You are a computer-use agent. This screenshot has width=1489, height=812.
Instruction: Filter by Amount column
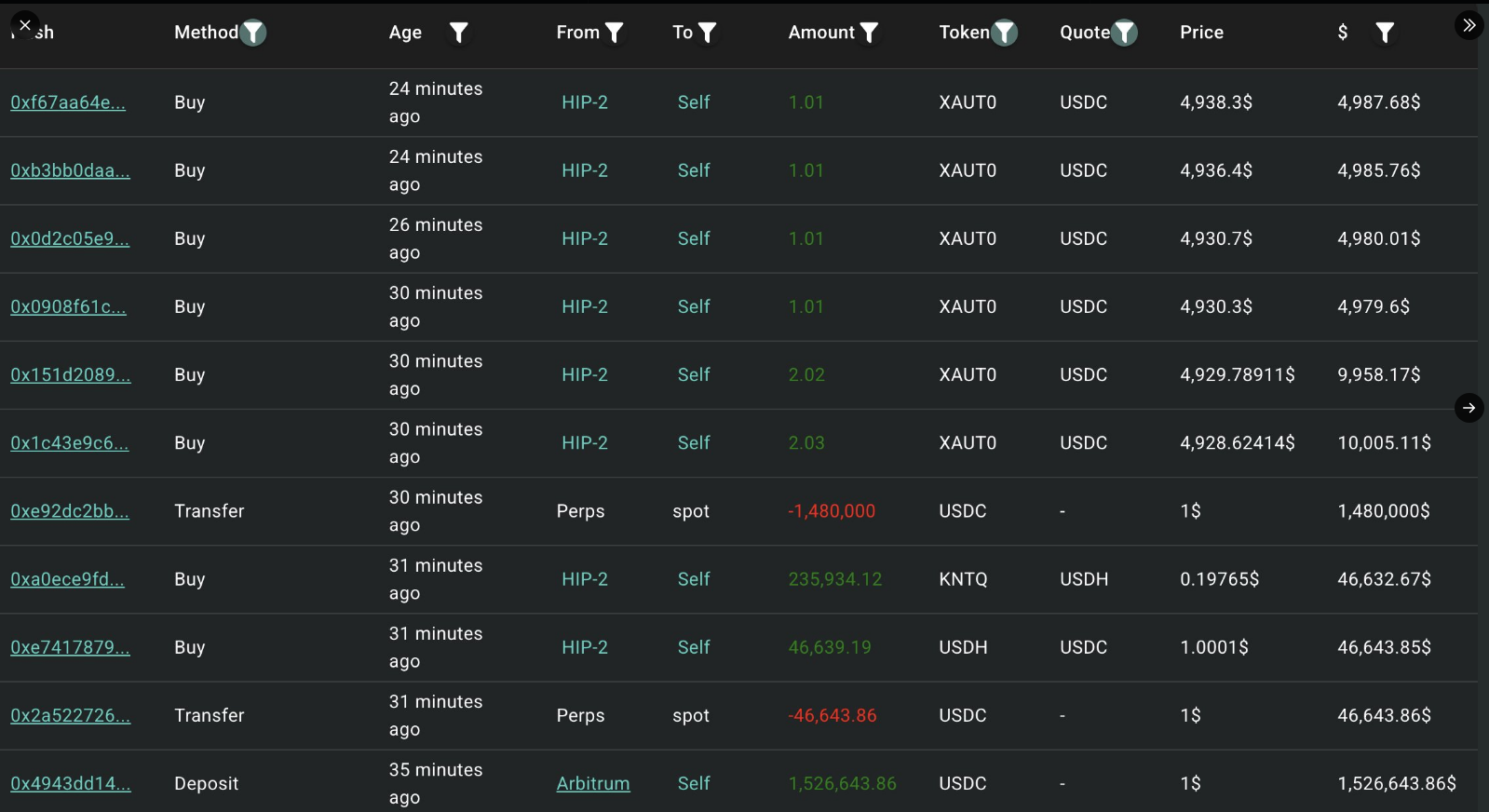(869, 33)
